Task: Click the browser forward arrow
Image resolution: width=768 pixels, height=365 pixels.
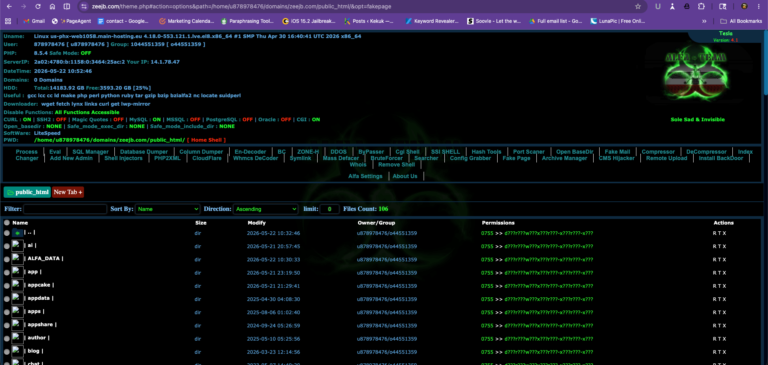Action: (x=24, y=7)
